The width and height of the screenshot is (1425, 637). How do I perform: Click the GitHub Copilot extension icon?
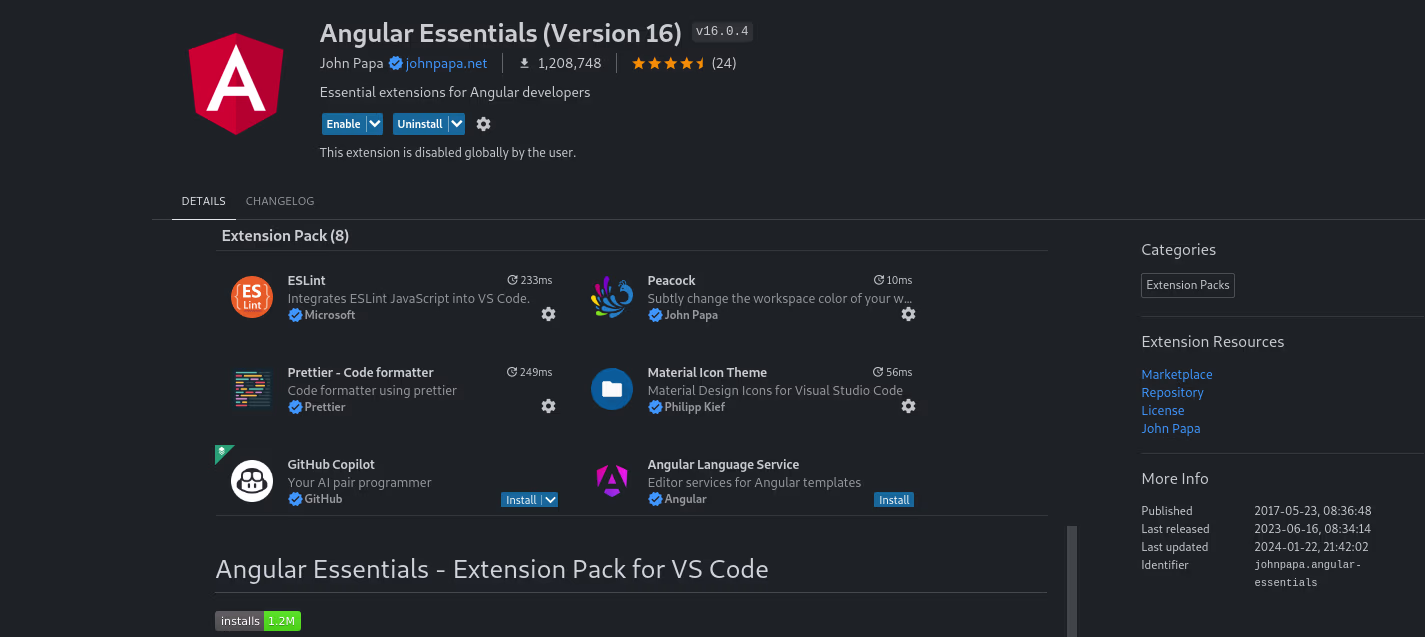(252, 482)
